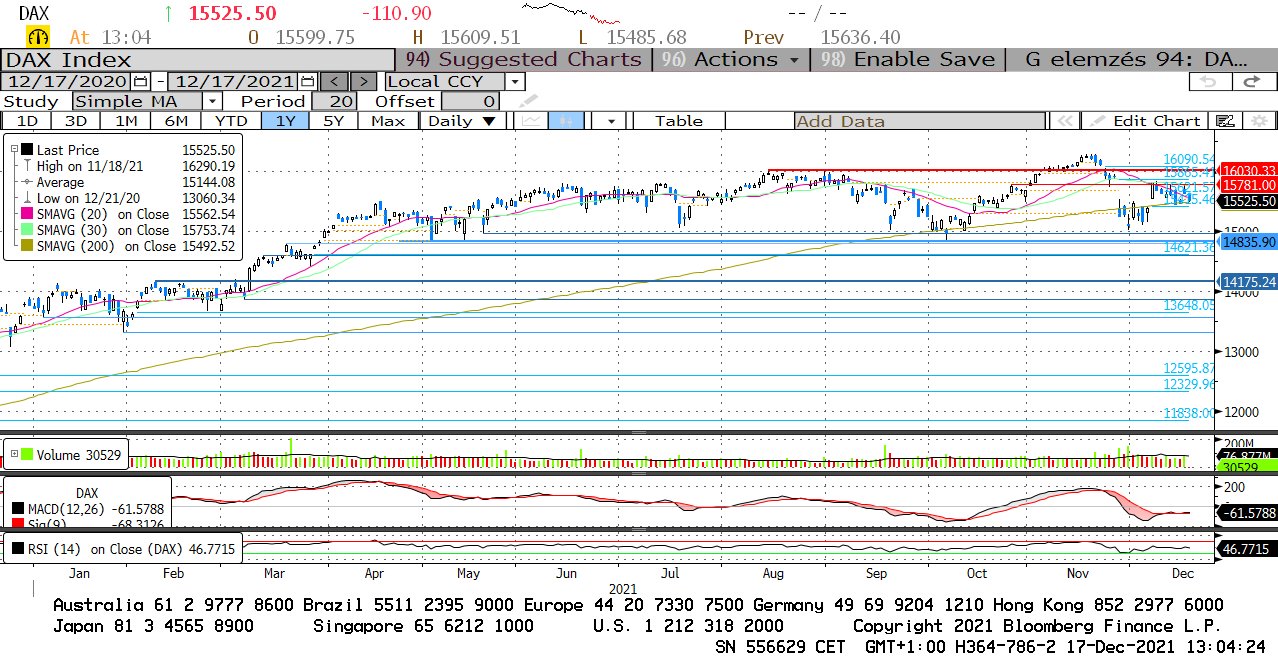Click the blue 14175.24 price axis label
1278x670 pixels.
[1249, 281]
